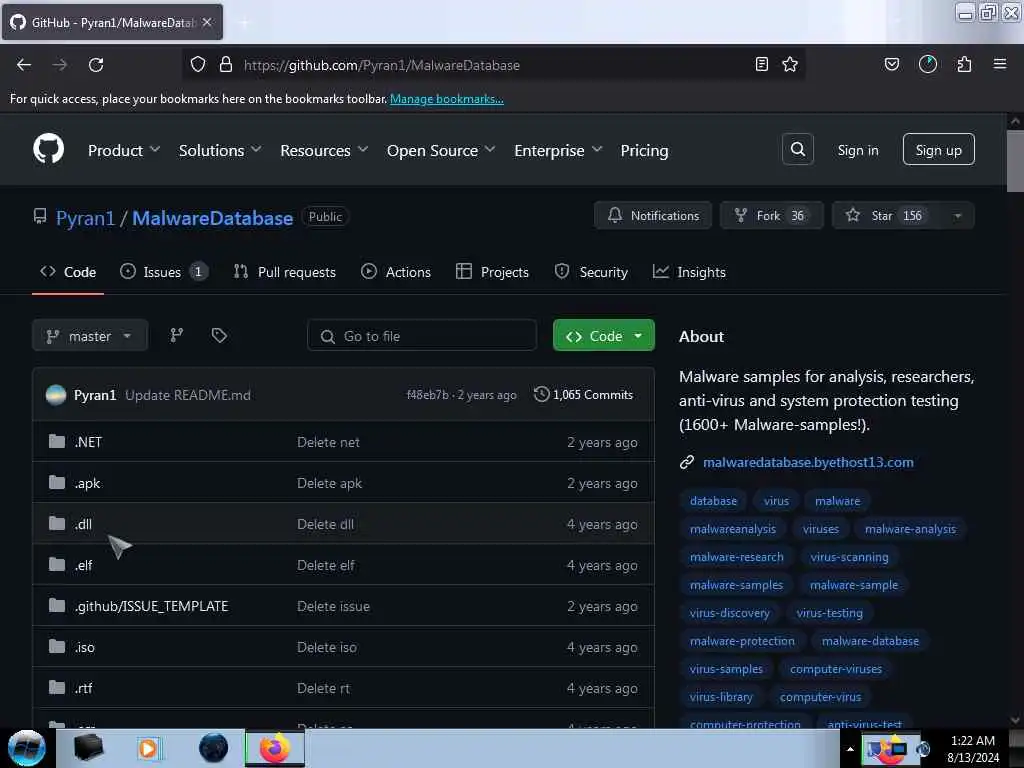
Task: Click the browser forward arrow
Action: click(x=60, y=65)
